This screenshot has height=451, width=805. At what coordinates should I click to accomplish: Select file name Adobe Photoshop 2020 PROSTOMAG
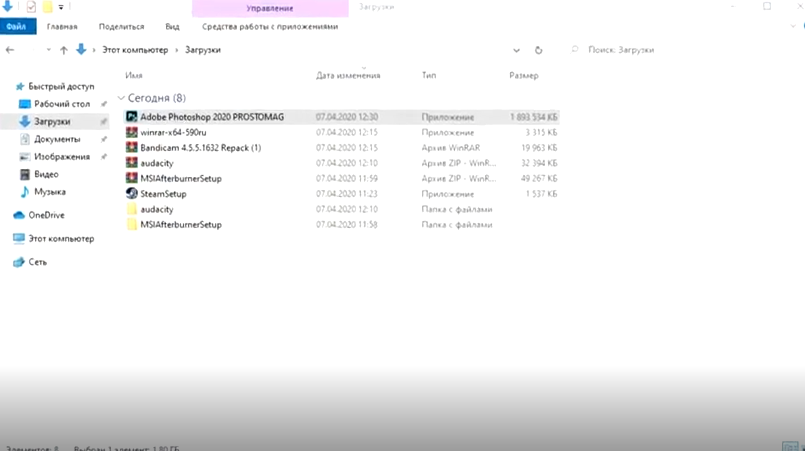(212, 117)
